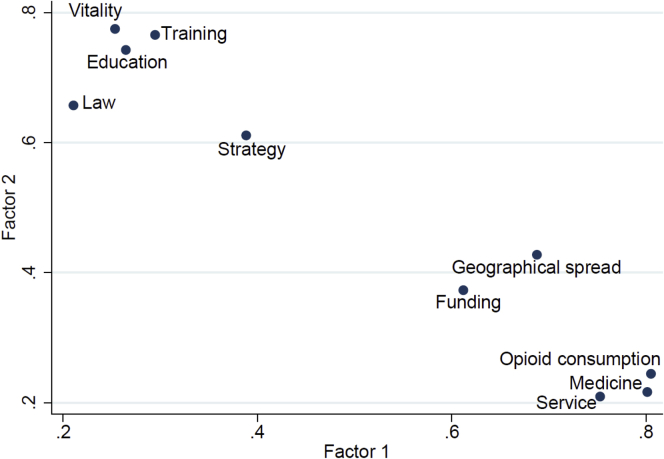
Task: Select the Training data point marker
Action: click(x=155, y=35)
